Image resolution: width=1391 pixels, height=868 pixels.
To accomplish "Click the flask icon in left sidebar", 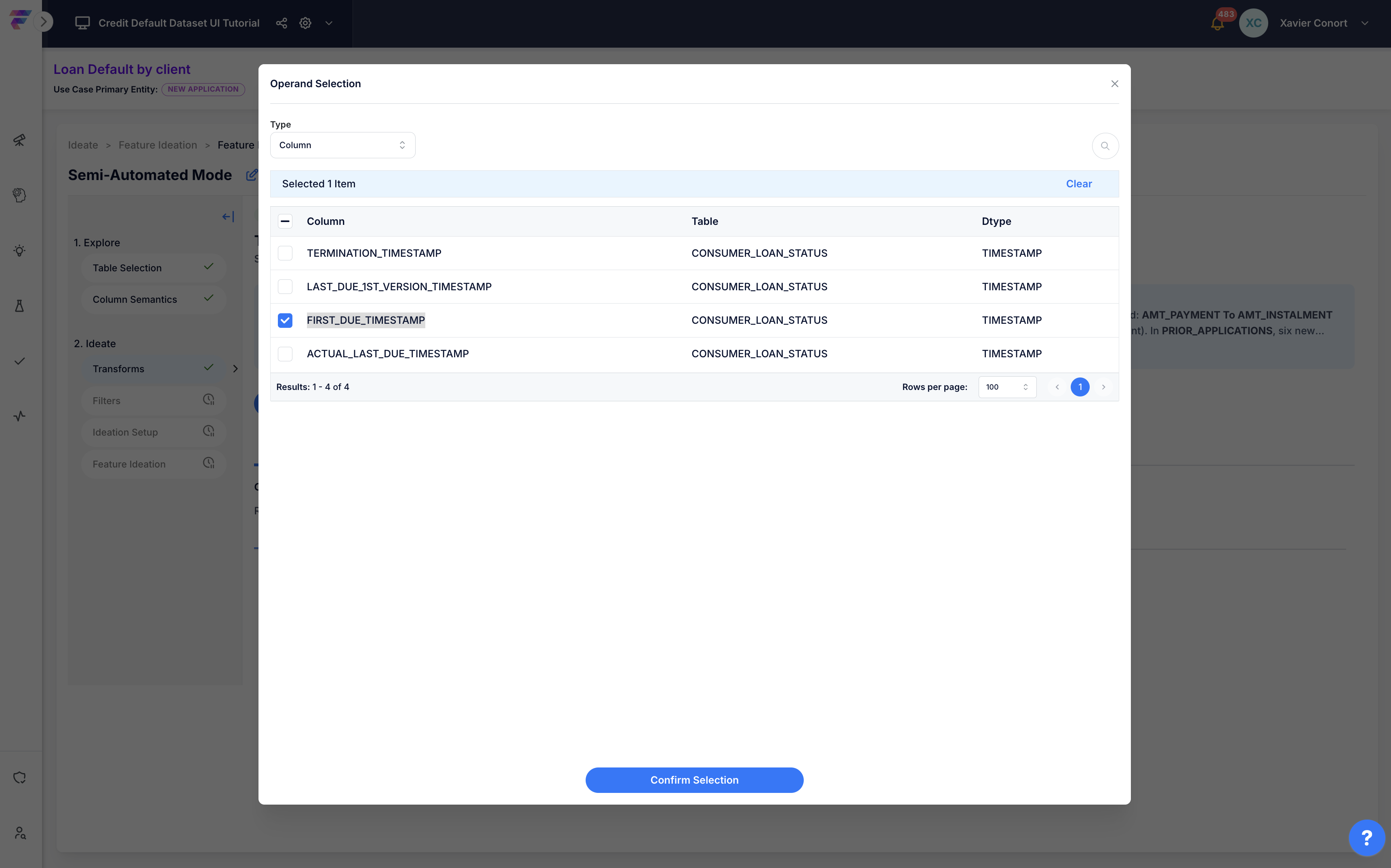I will 19,306.
